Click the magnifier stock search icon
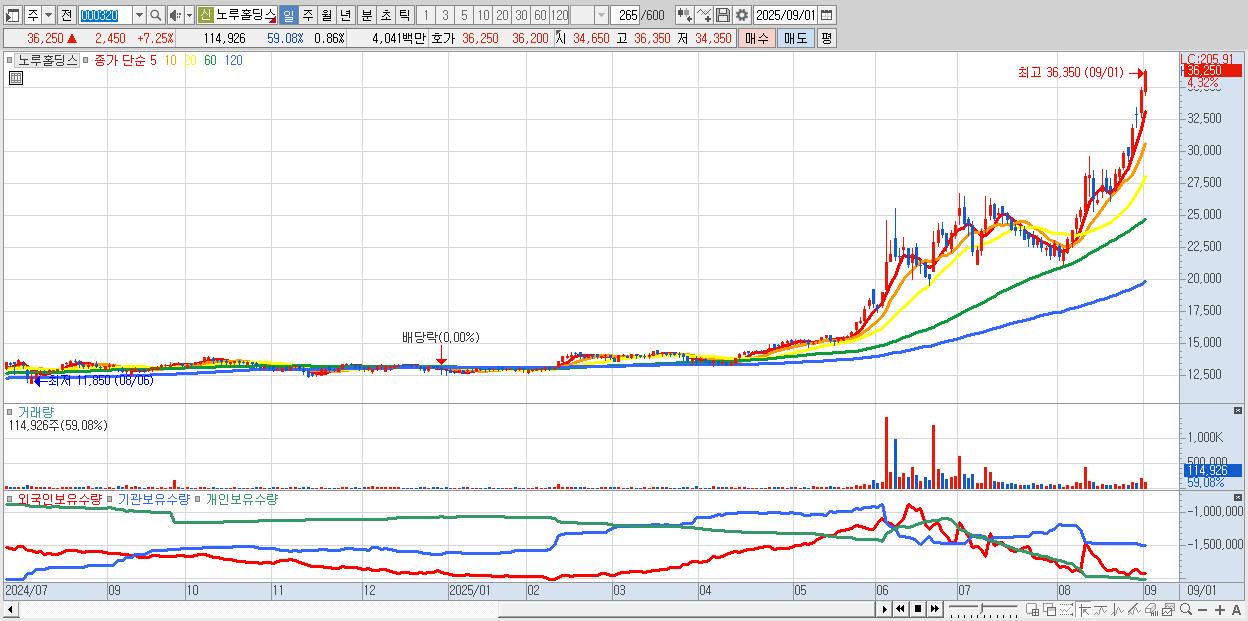 coord(156,15)
